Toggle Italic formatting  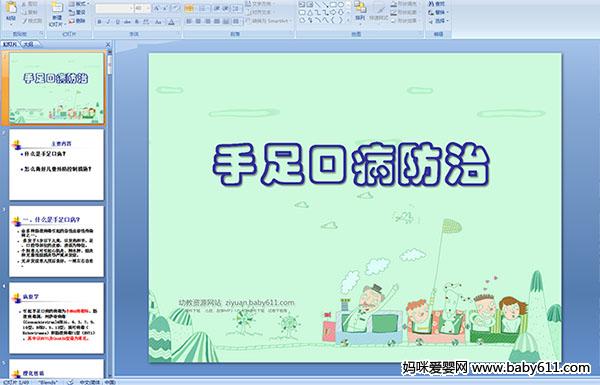108,22
